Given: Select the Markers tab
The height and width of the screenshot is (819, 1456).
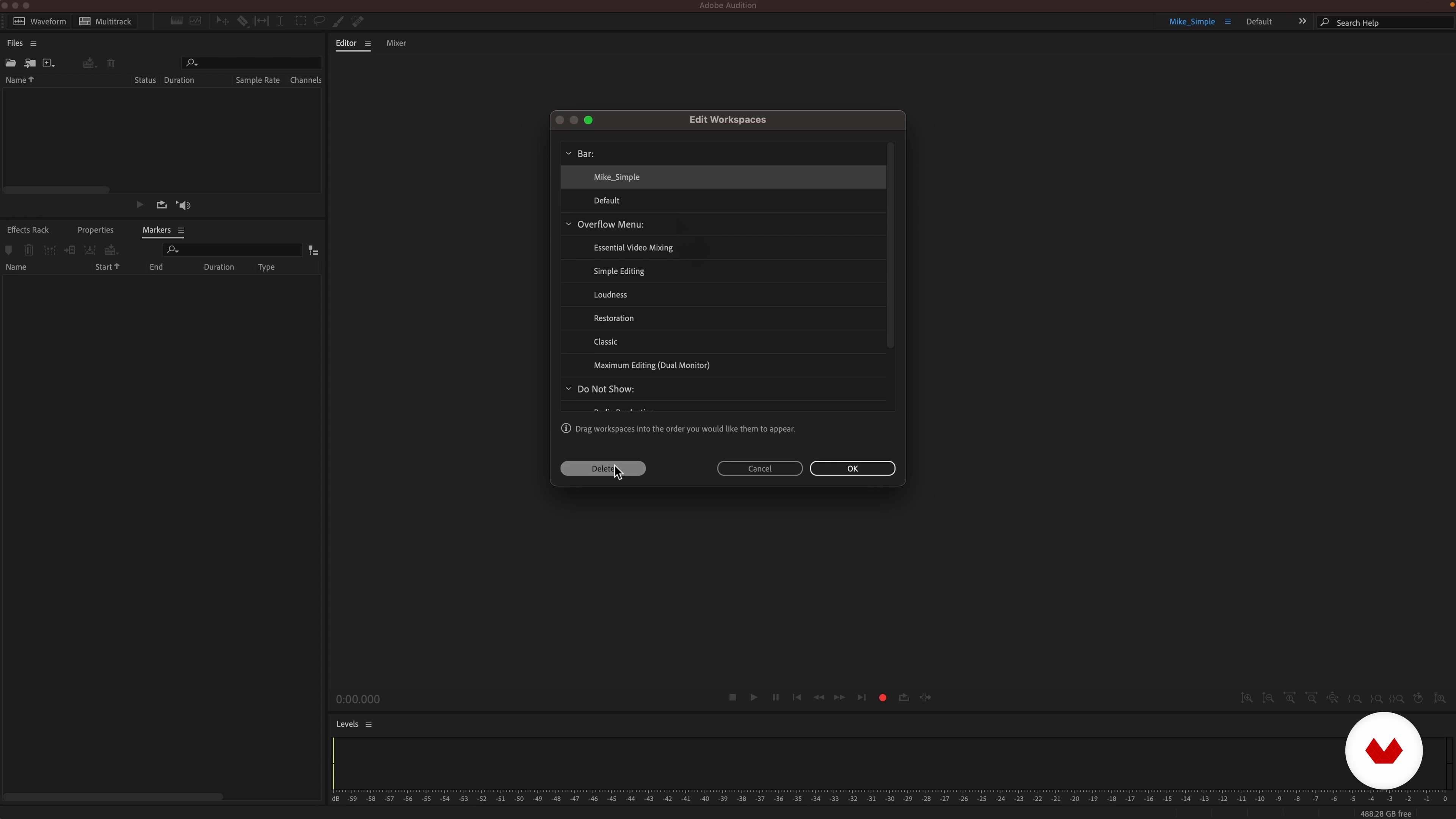Looking at the screenshot, I should pos(157,229).
